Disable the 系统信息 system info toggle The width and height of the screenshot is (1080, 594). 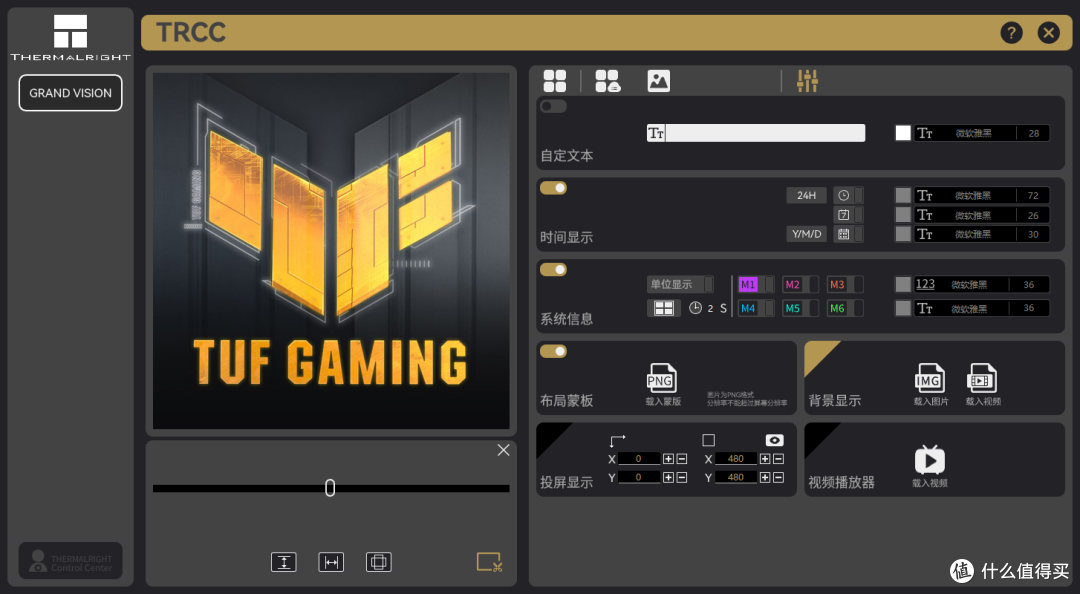[x=553, y=269]
